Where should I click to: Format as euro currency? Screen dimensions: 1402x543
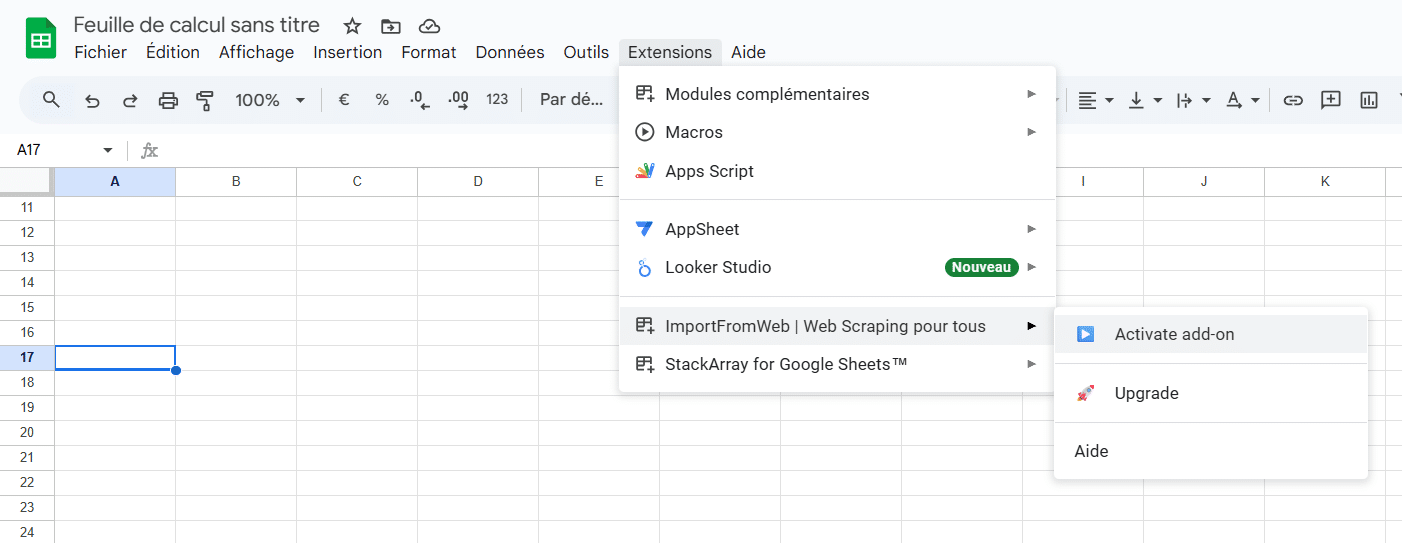[x=344, y=100]
